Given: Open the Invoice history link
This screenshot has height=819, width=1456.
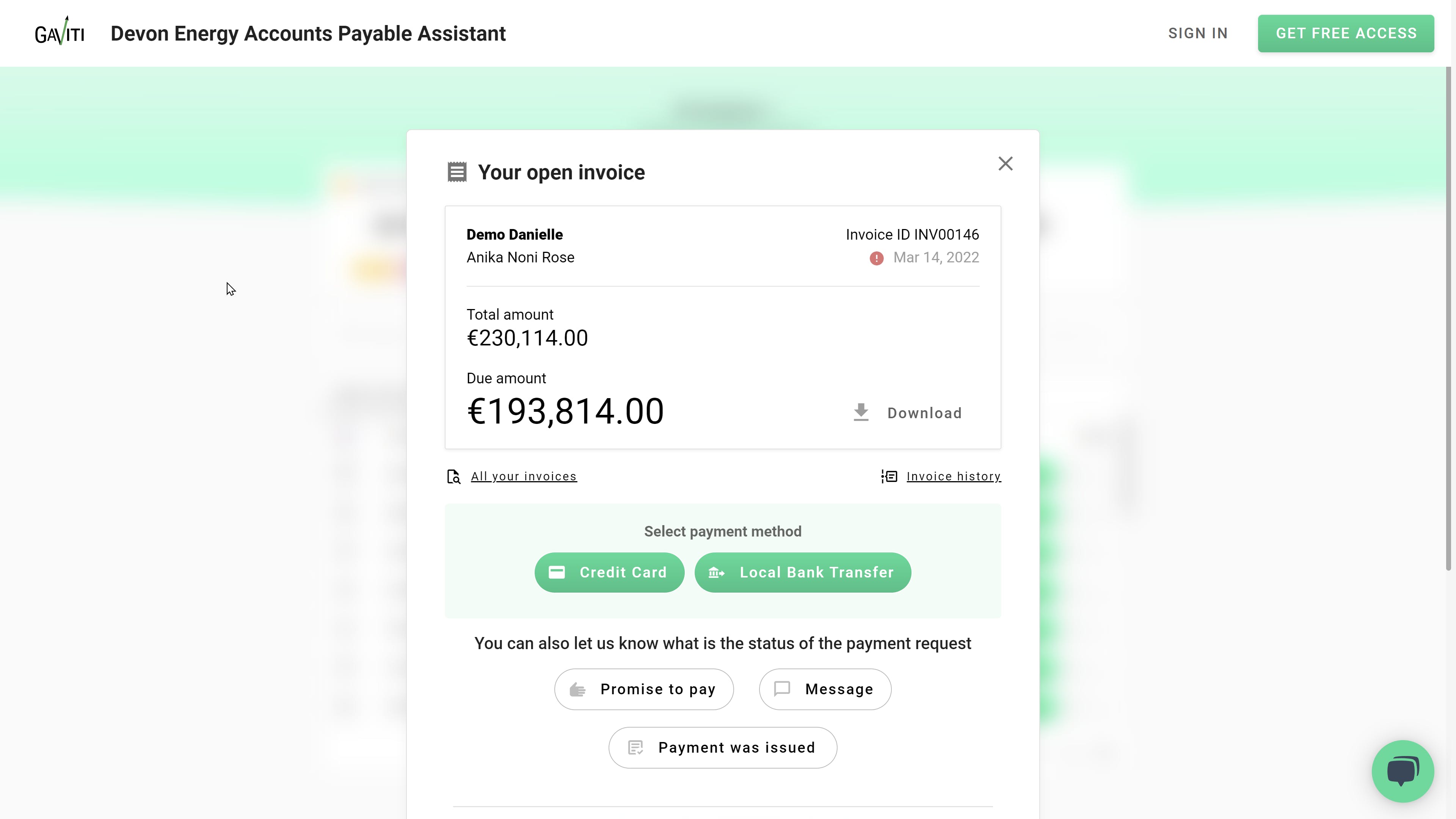Looking at the screenshot, I should pyautogui.click(x=954, y=477).
